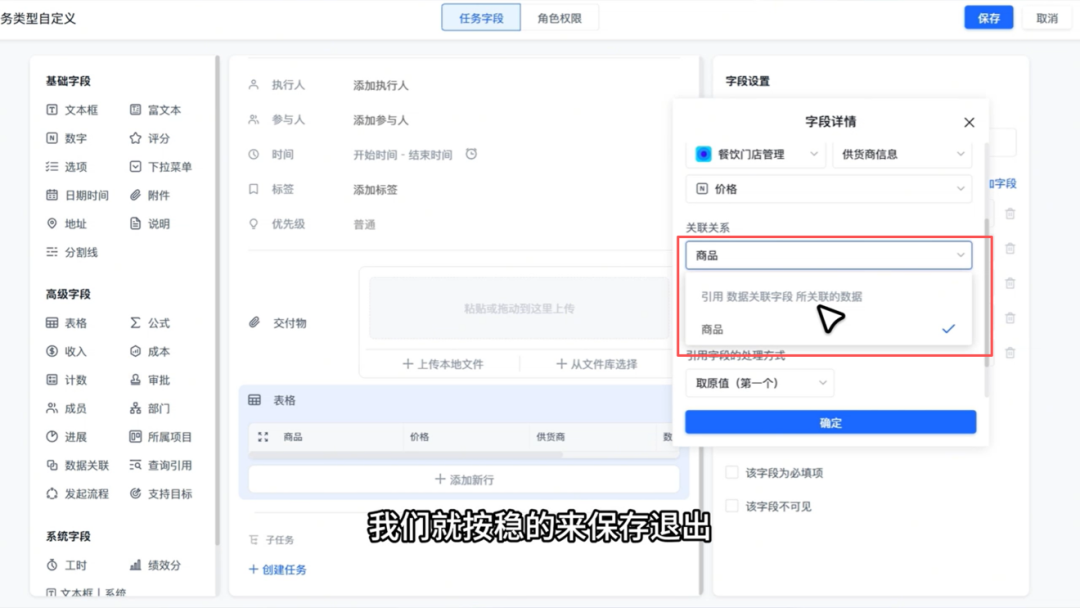Select the 成本 cost field
Viewport: 1080px width, 608px height.
150,351
